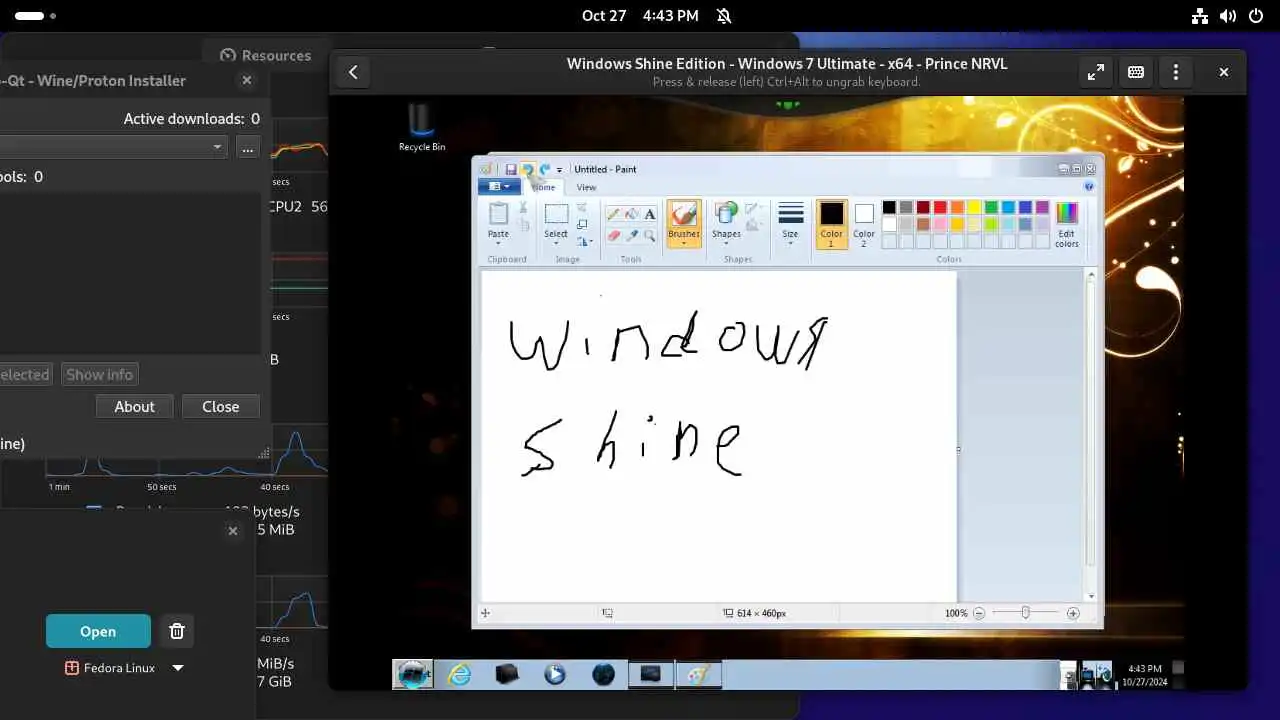Click the Paint zoom slider handle
The height and width of the screenshot is (720, 1280).
pyautogui.click(x=1025, y=613)
